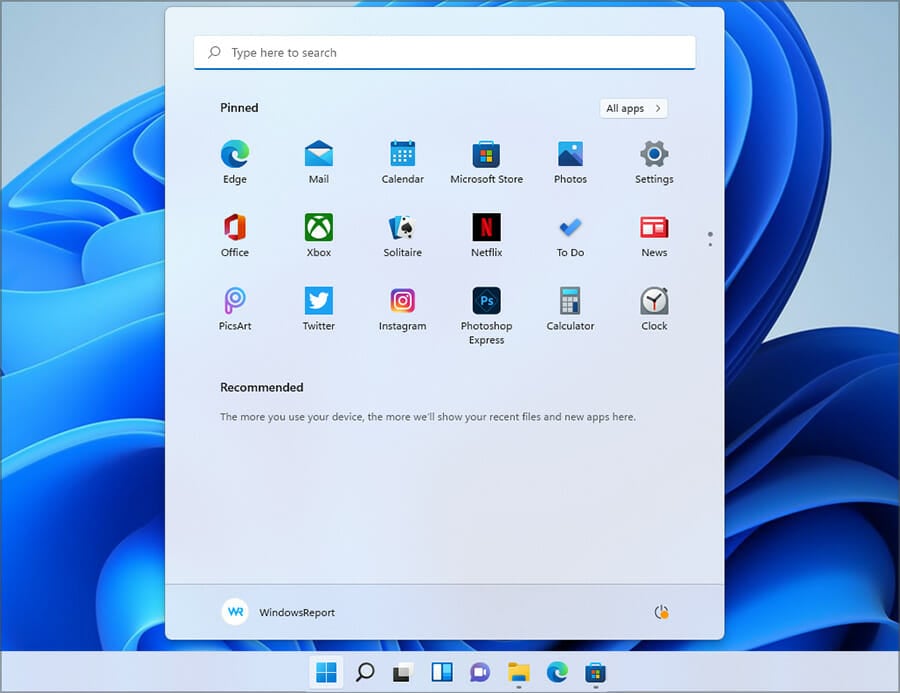Open Microsoft Store from pinned apps
This screenshot has width=900, height=693.
[x=486, y=162]
